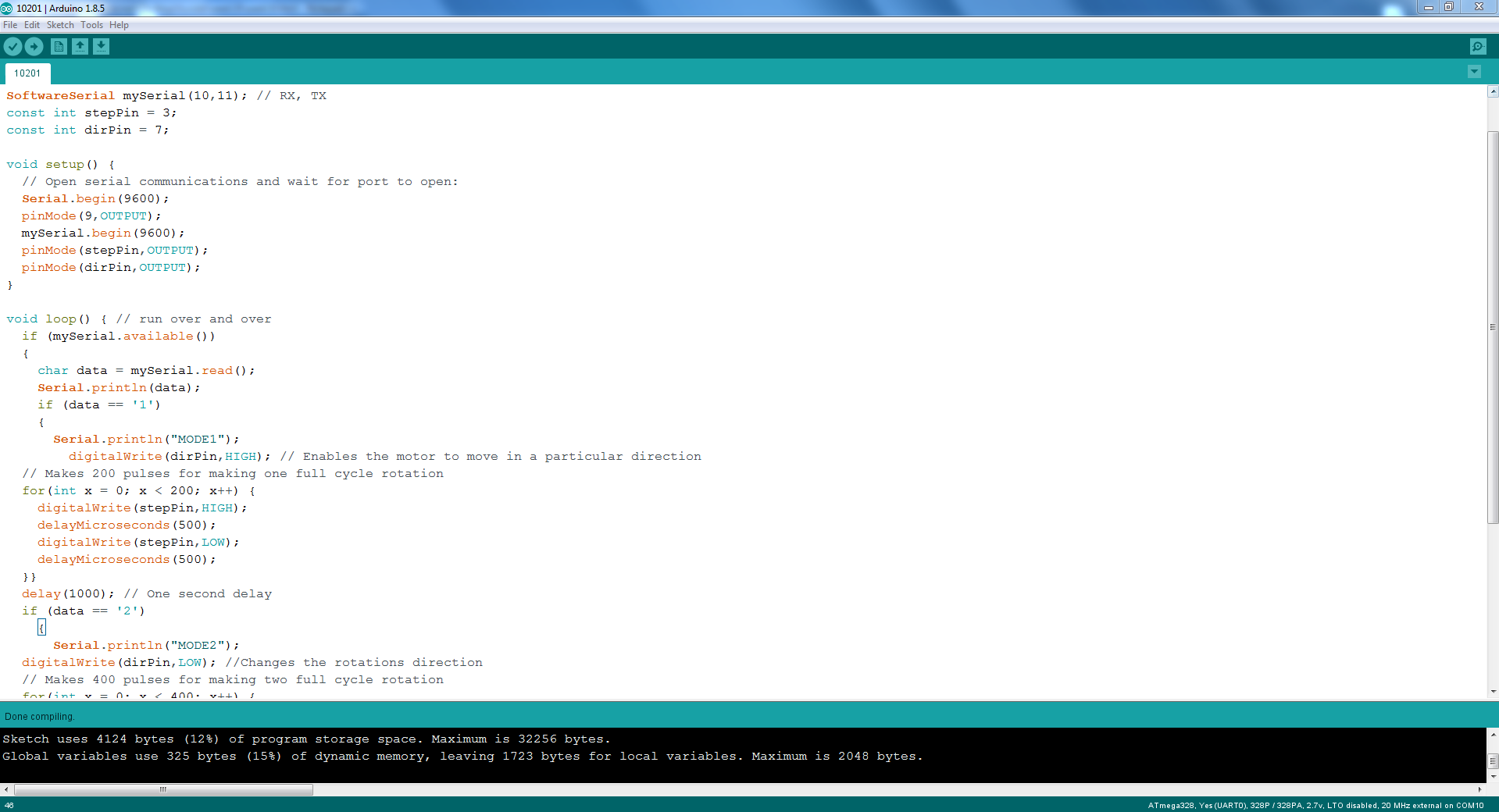The height and width of the screenshot is (812, 1499).
Task: Click the "digitalWrite(dirPin,HIGH);" line
Action: [170, 457]
